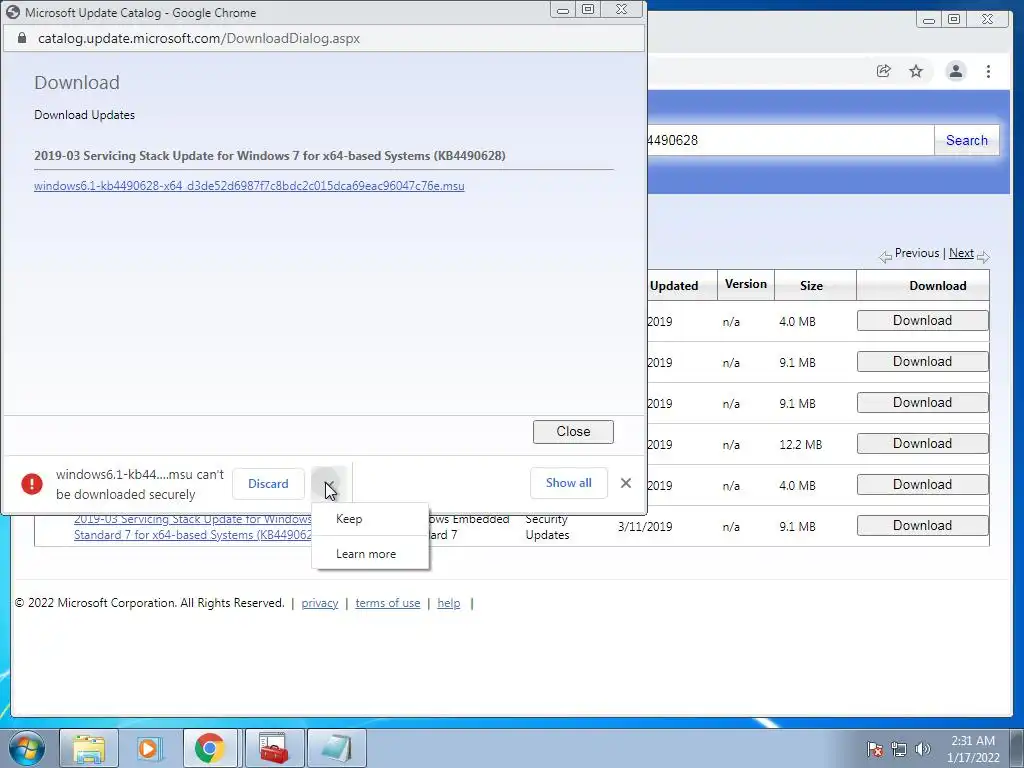
Task: Open the terms of use footer link
Action: coord(388,603)
